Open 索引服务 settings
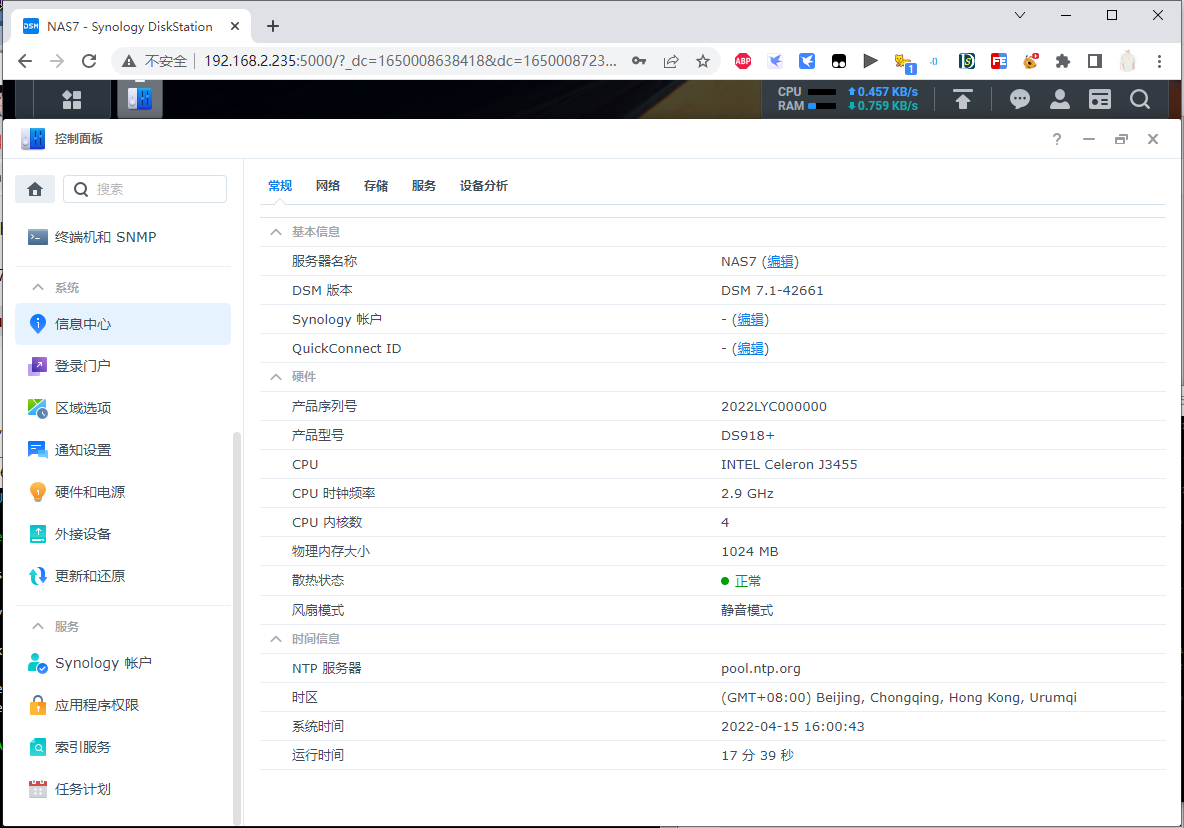The image size is (1184, 828). click(x=123, y=747)
